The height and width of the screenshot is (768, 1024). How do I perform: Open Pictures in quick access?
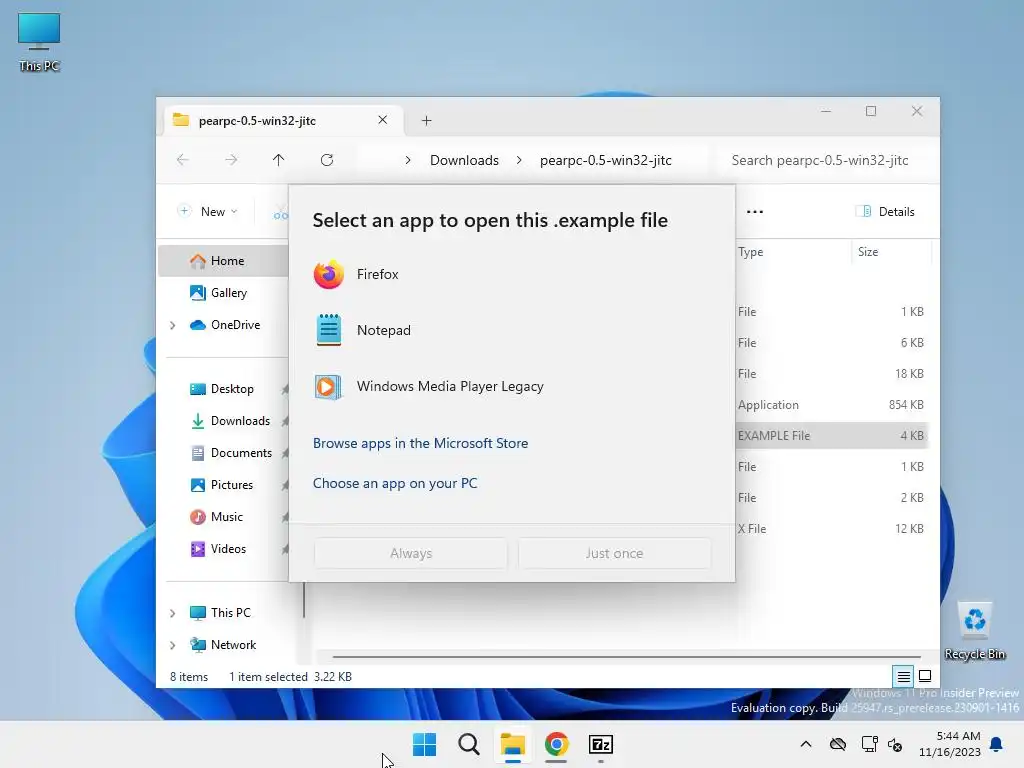tap(223, 485)
